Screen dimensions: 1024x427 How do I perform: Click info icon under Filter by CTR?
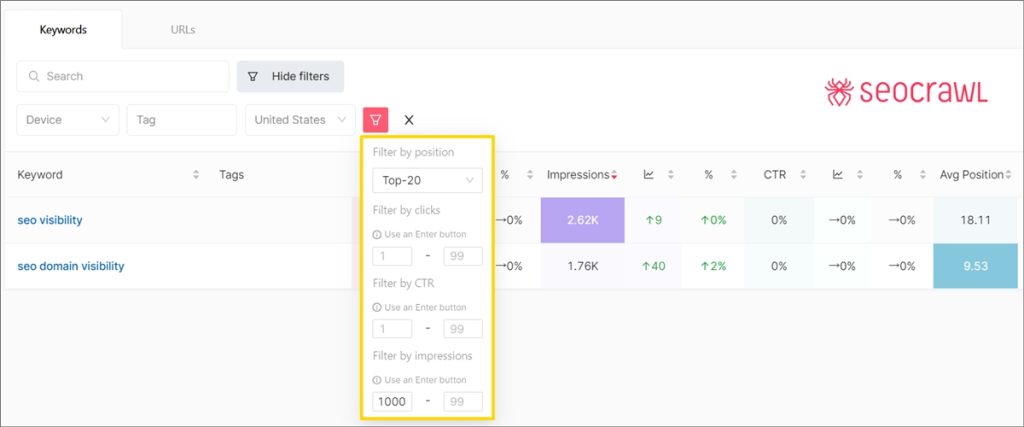pyautogui.click(x=377, y=307)
